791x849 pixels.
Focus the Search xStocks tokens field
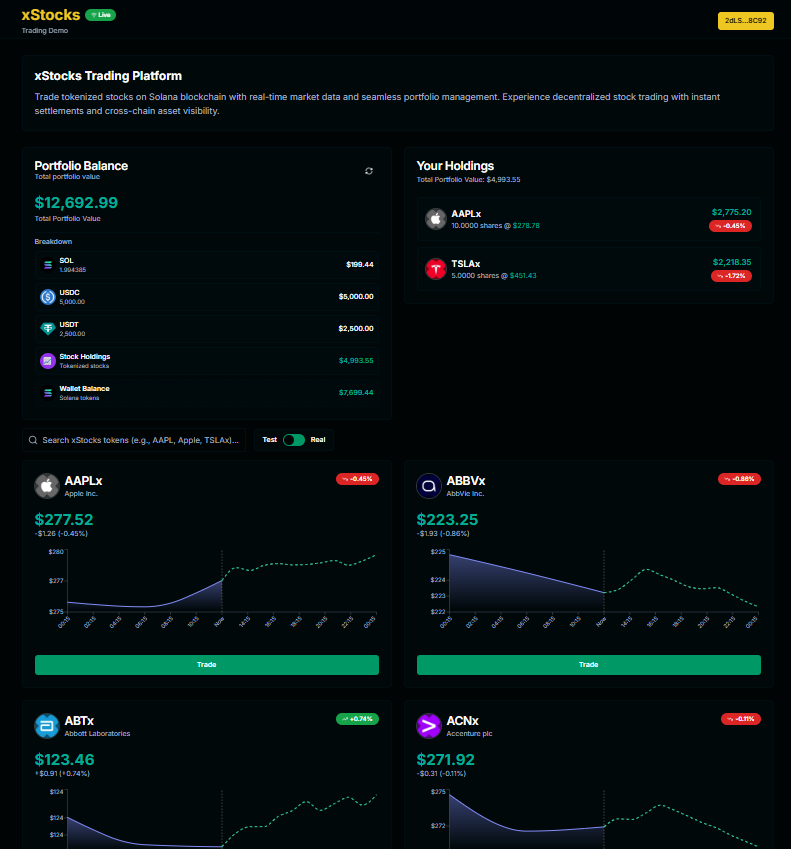point(134,440)
